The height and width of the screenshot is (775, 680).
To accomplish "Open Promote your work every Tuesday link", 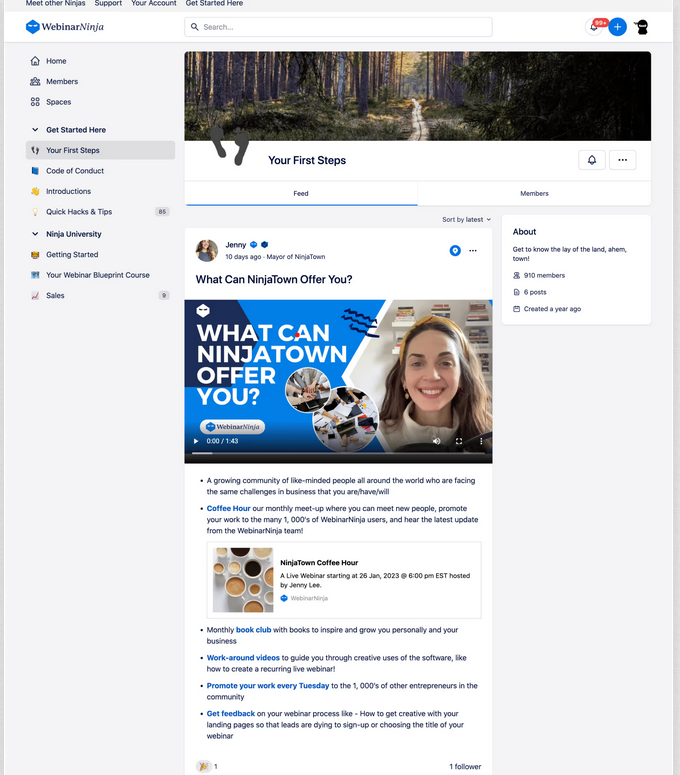I will pos(268,686).
